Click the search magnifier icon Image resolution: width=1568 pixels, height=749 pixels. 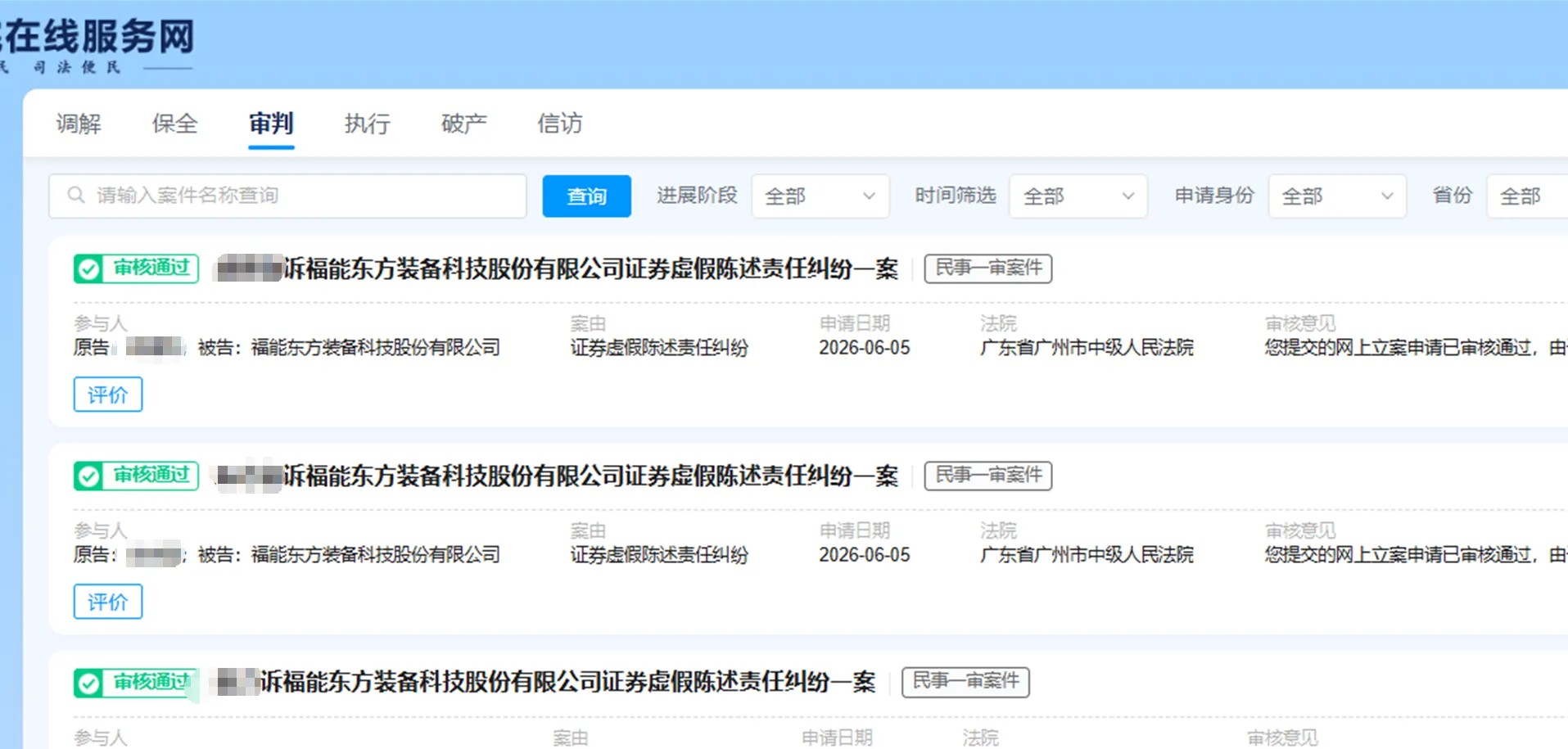pos(76,195)
